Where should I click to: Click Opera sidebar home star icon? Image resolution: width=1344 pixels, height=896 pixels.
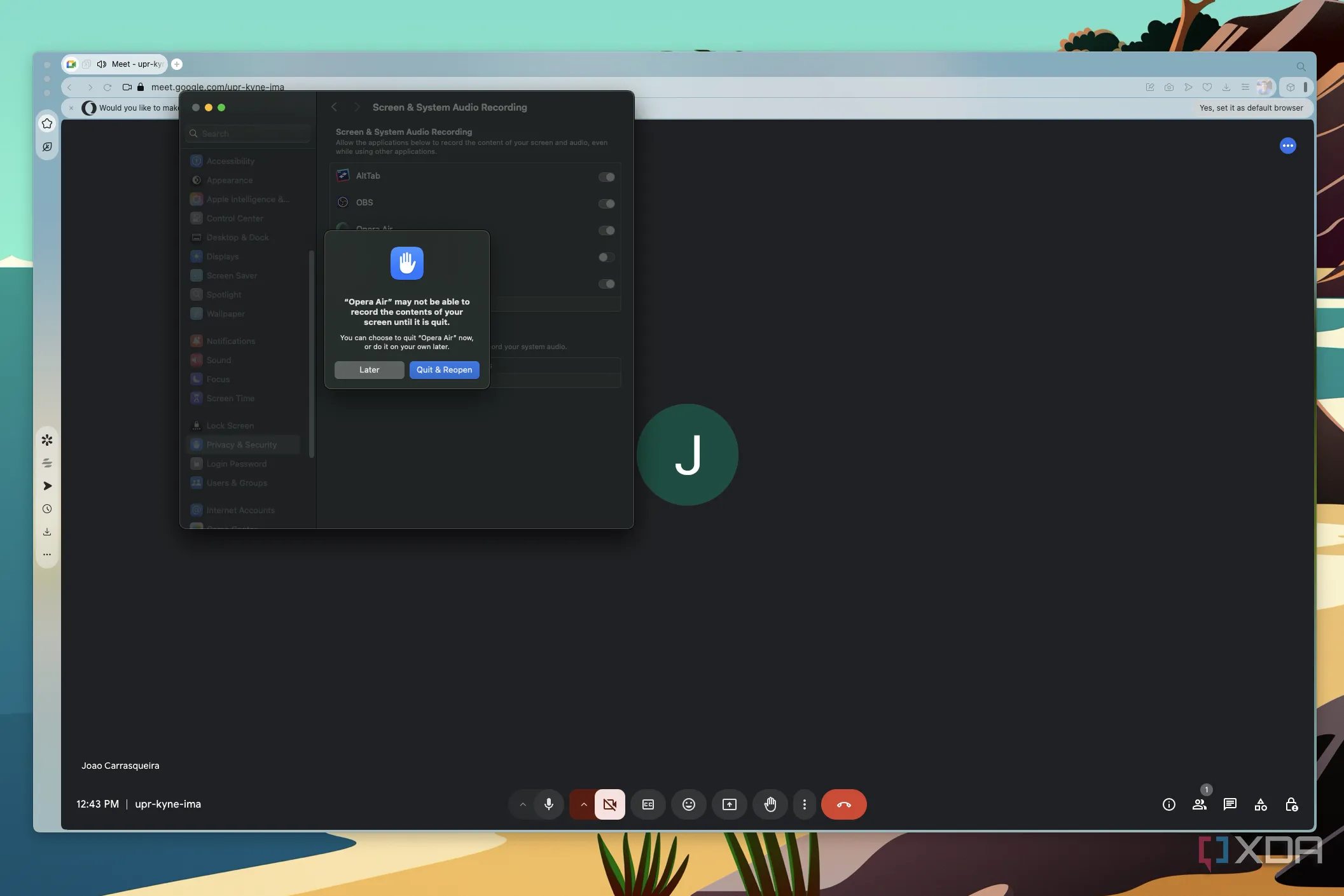47,123
